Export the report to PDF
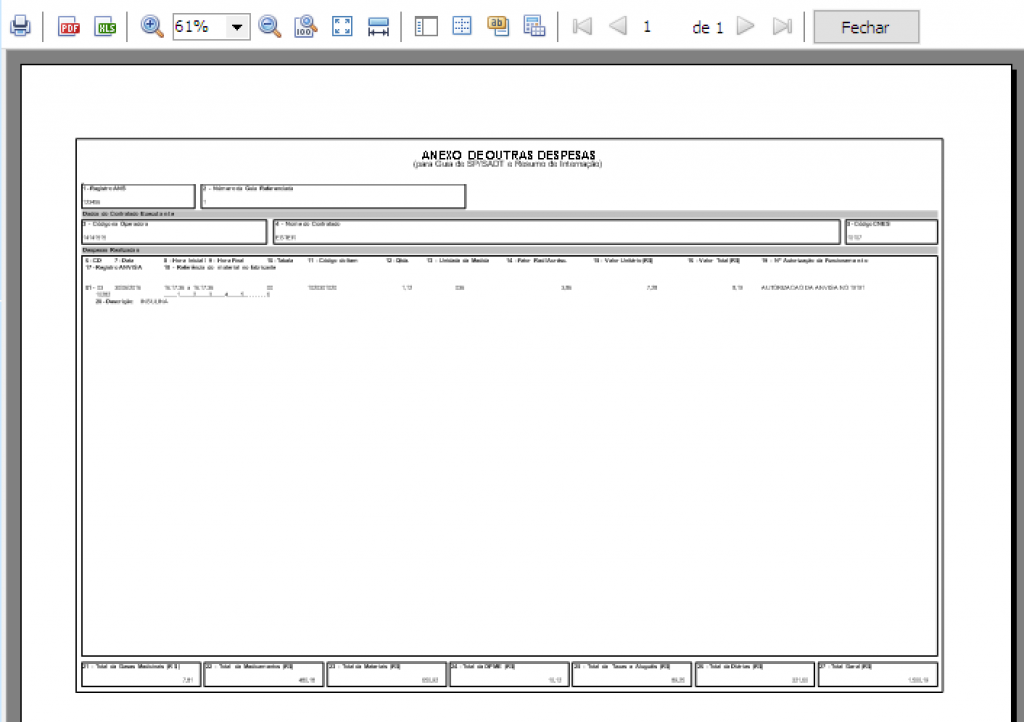 69,27
